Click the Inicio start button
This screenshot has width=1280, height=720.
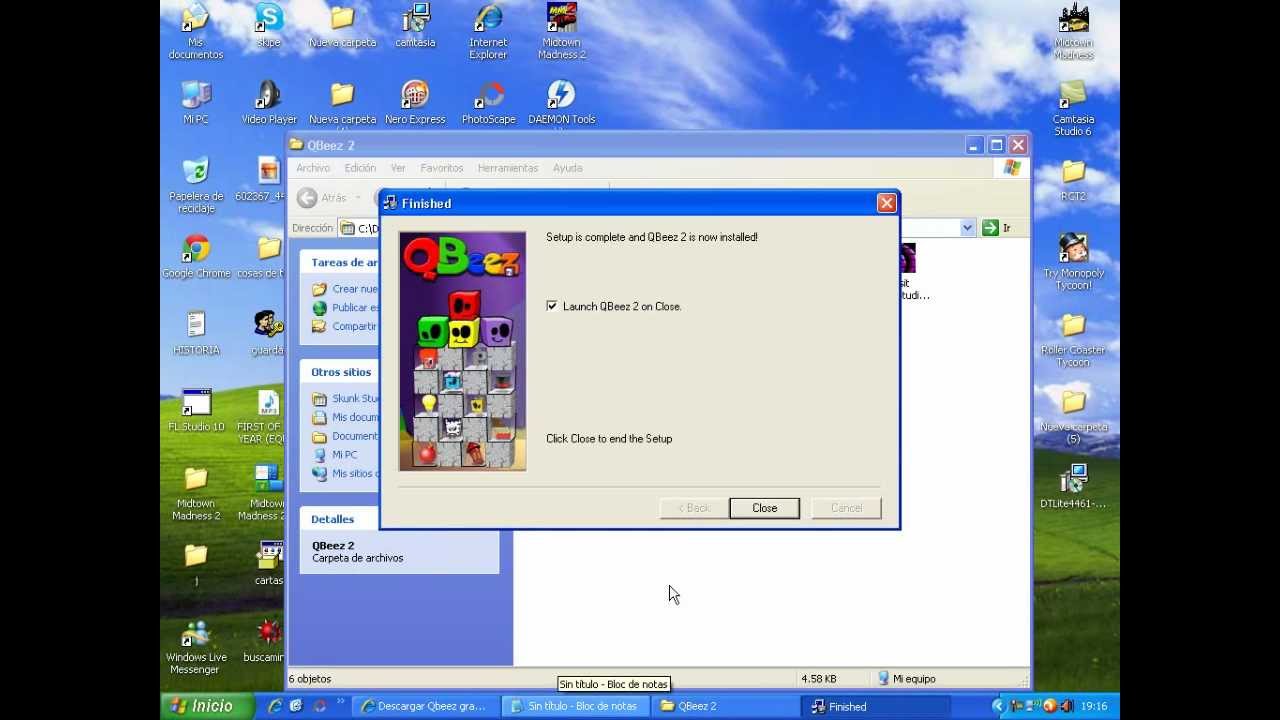(207, 706)
